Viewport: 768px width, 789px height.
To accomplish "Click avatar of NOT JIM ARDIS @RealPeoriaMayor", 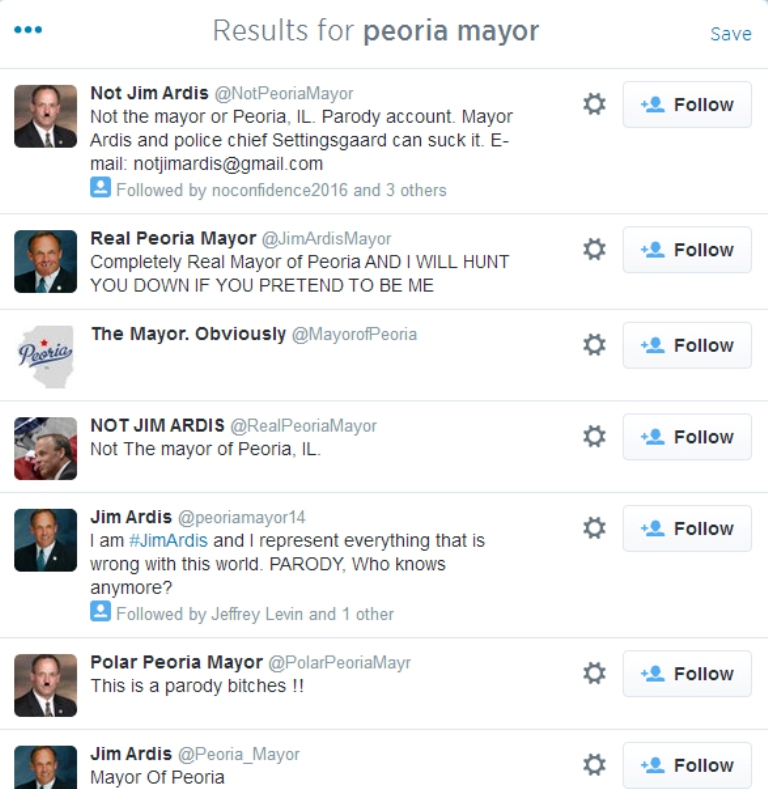I will tap(45, 448).
